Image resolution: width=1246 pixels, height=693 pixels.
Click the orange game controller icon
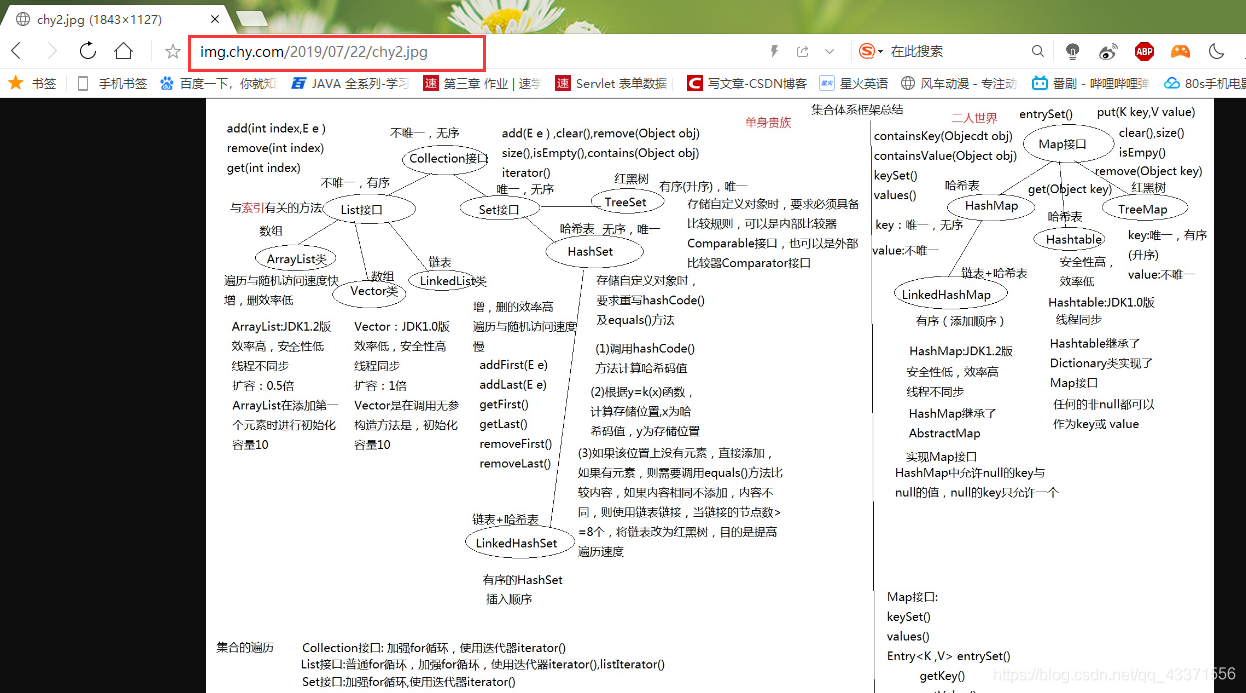pyautogui.click(x=1180, y=51)
